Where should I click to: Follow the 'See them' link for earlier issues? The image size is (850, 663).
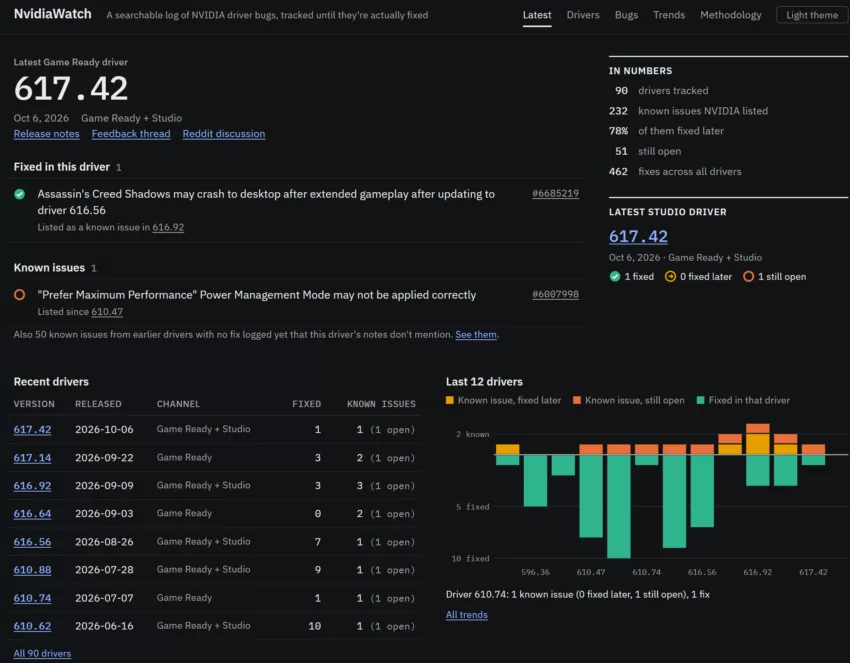pyautogui.click(x=475, y=334)
